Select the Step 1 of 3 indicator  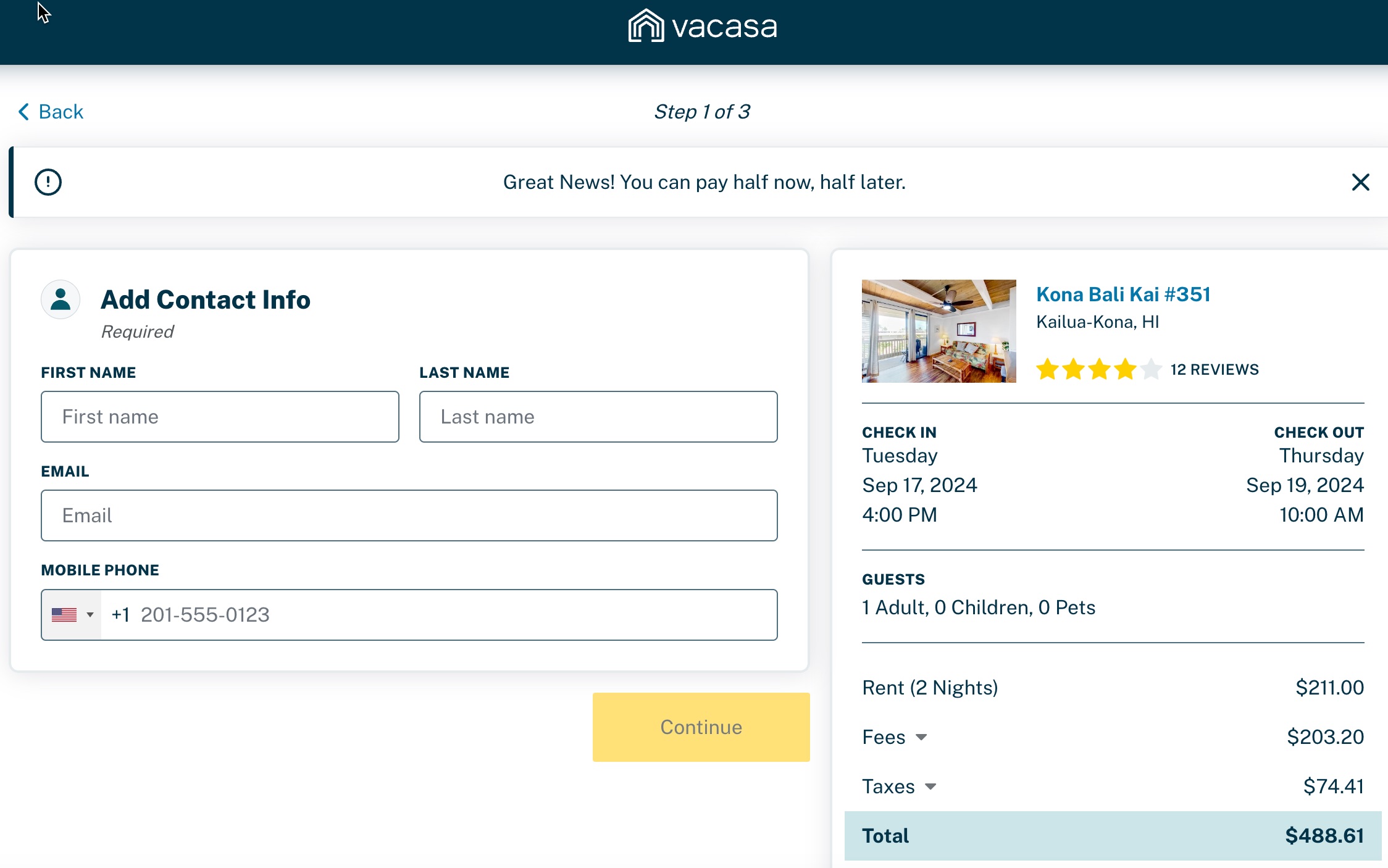[x=702, y=111]
